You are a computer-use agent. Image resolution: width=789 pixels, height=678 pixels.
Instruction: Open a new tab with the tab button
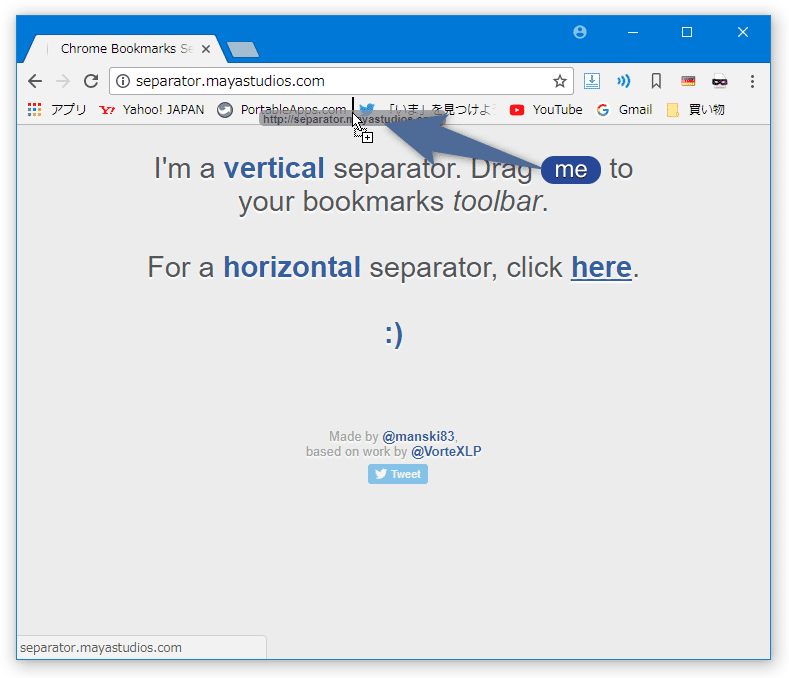[x=243, y=49]
